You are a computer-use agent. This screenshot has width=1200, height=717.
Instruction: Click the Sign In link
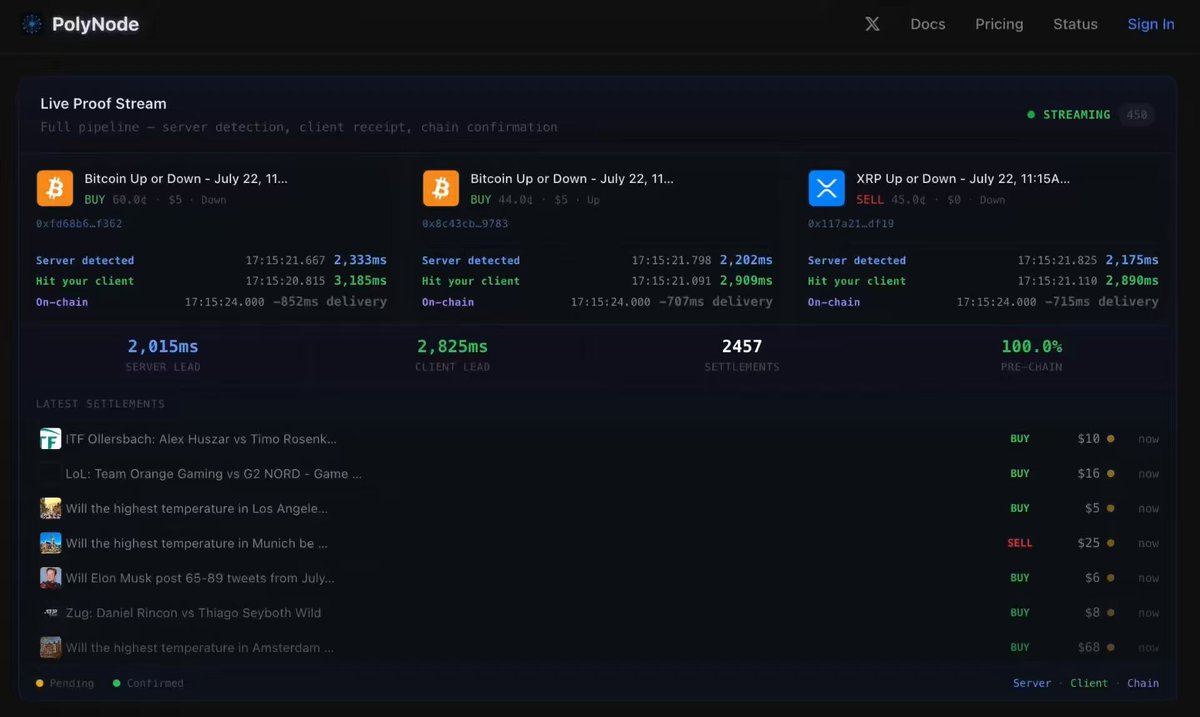1151,24
